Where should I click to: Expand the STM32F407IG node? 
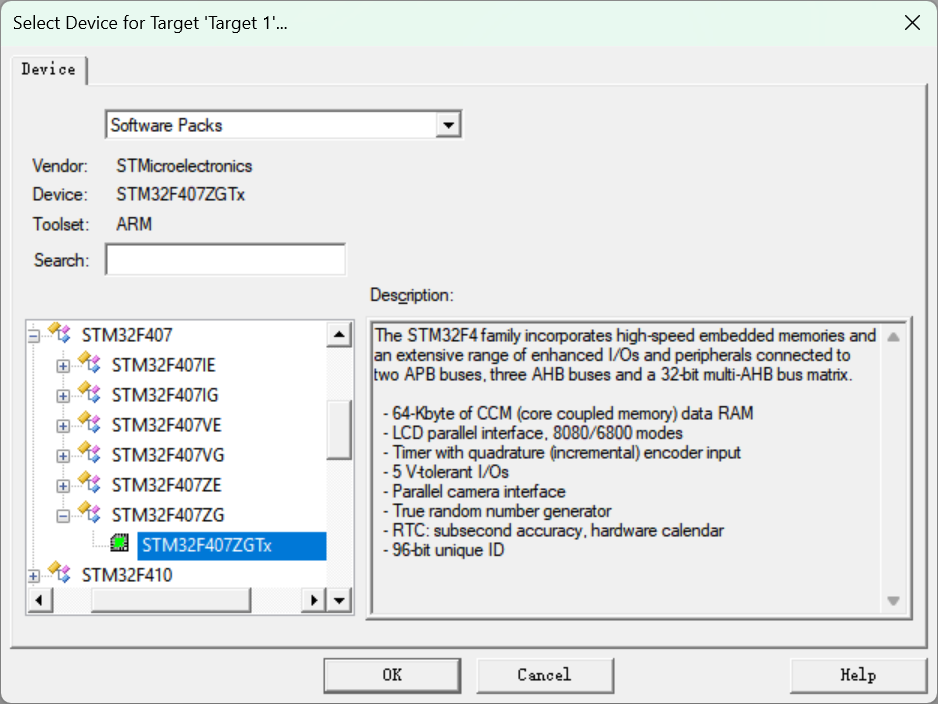click(63, 396)
